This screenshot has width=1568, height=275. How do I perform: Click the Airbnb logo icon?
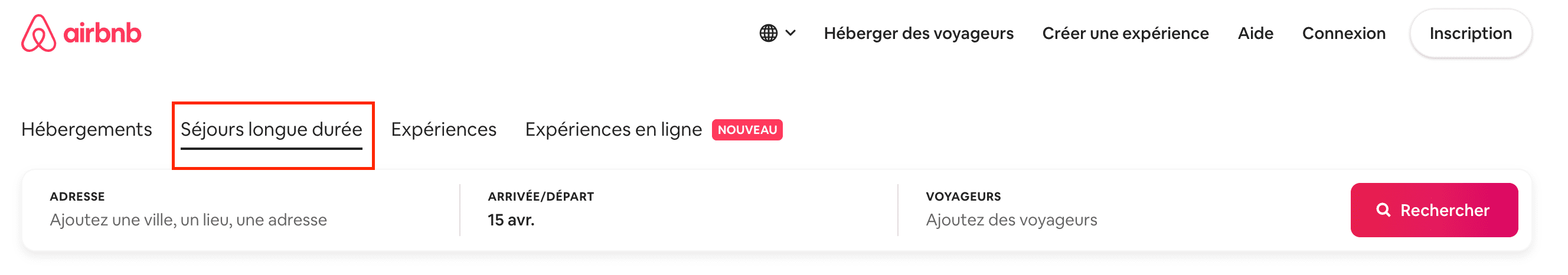[38, 33]
